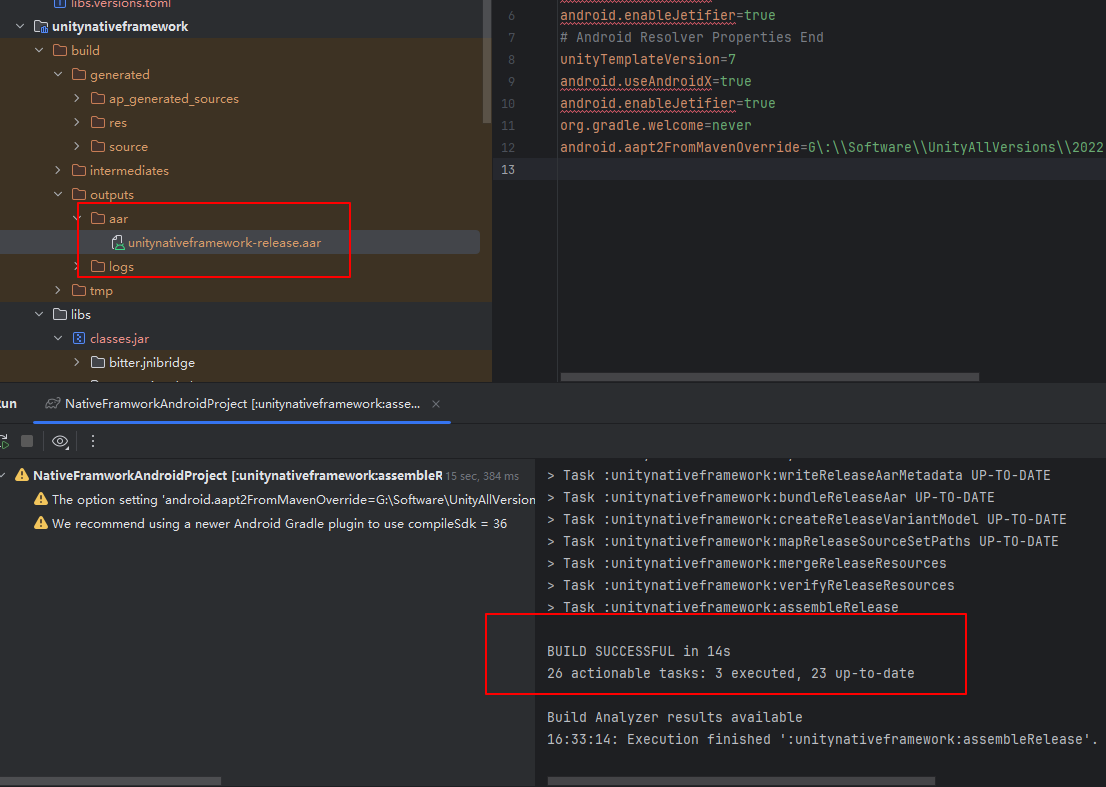
Task: Click the Execution finished log line
Action: [x=822, y=740]
